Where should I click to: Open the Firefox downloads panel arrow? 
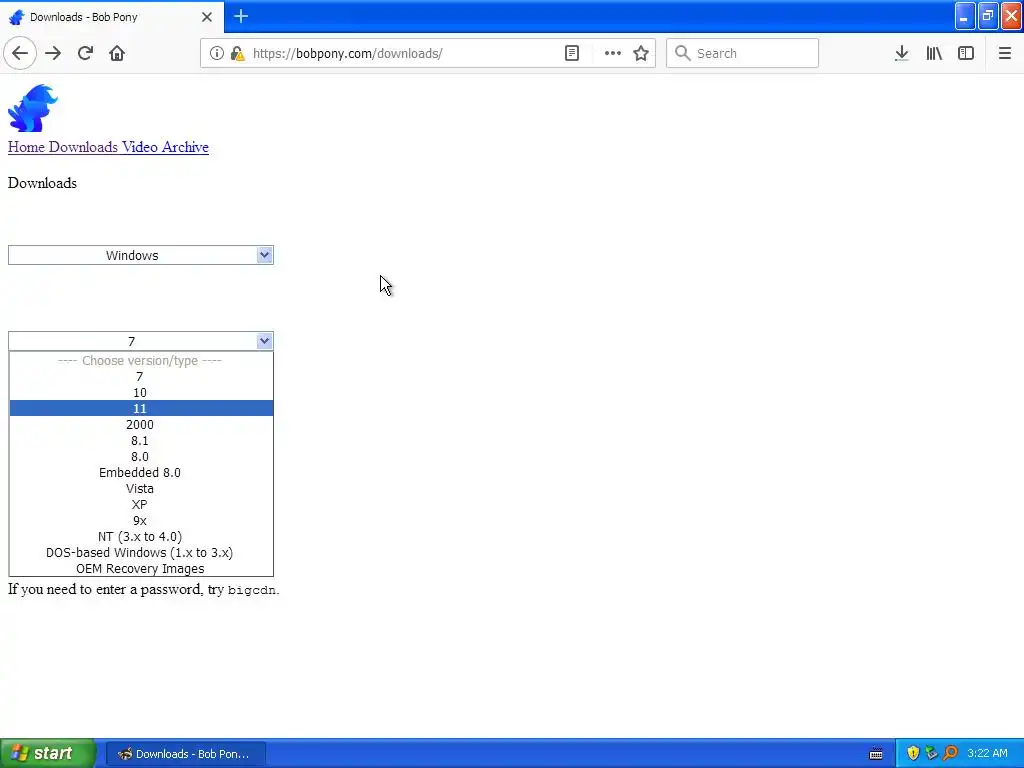(901, 54)
